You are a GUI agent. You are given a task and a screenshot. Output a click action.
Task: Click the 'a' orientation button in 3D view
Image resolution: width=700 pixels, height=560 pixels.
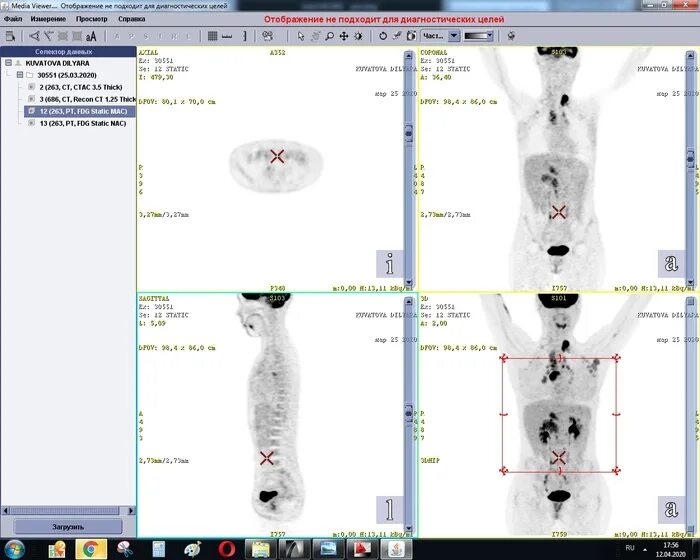[671, 510]
